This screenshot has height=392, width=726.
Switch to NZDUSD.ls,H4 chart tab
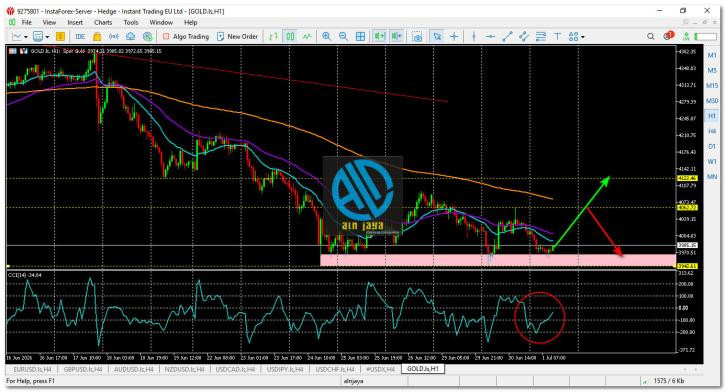185,369
